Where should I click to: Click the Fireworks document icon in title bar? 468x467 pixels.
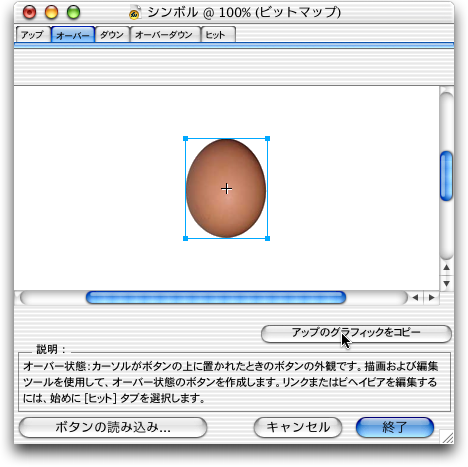point(135,12)
